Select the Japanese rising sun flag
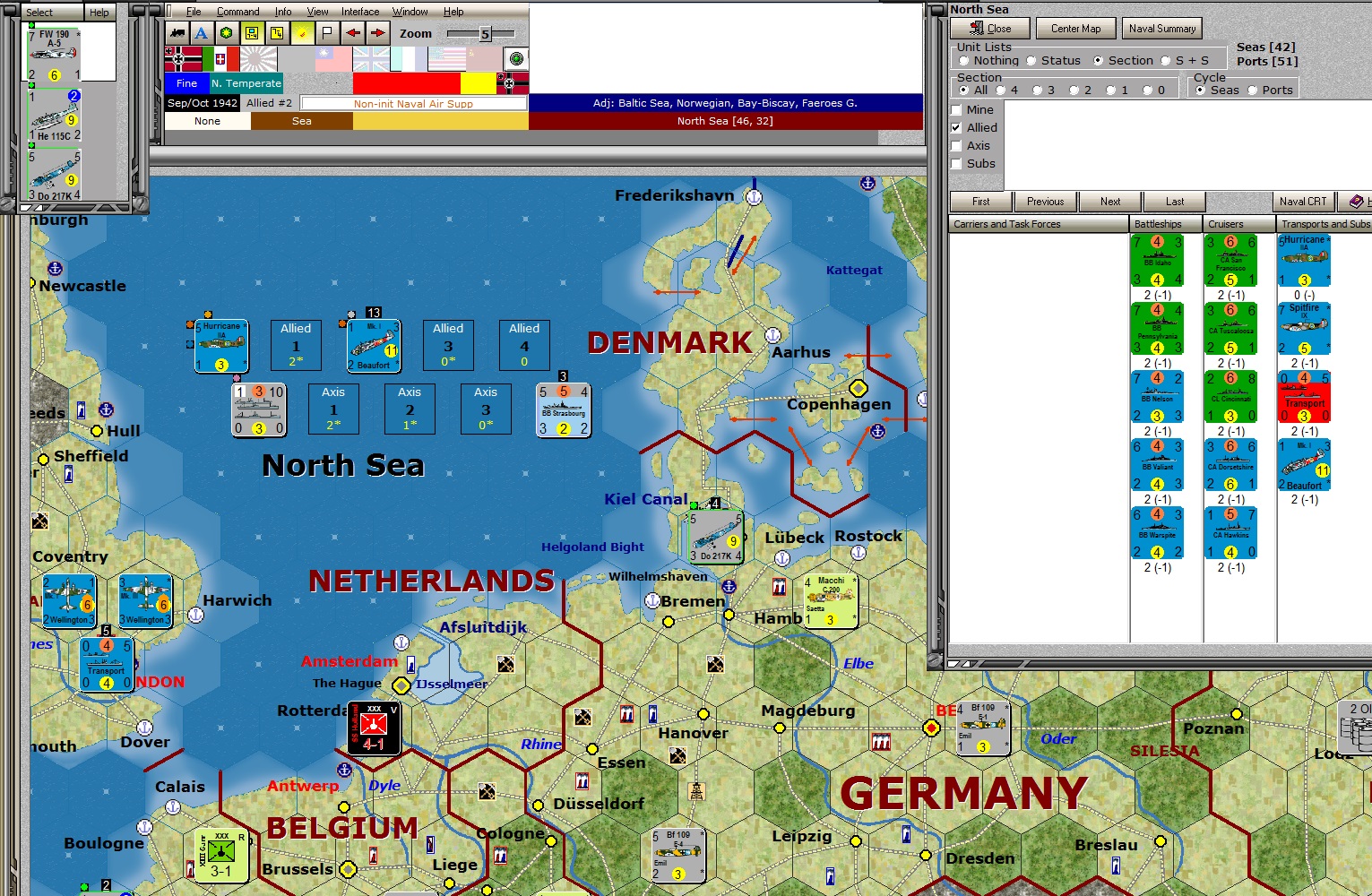The width and height of the screenshot is (1372, 896). (x=259, y=59)
